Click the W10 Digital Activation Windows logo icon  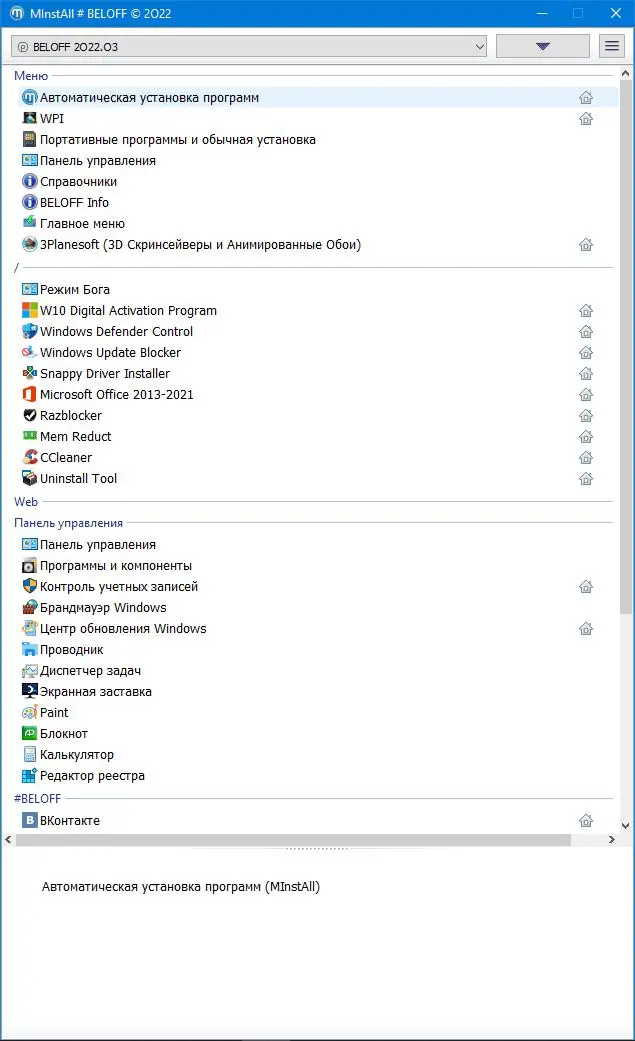click(x=29, y=310)
